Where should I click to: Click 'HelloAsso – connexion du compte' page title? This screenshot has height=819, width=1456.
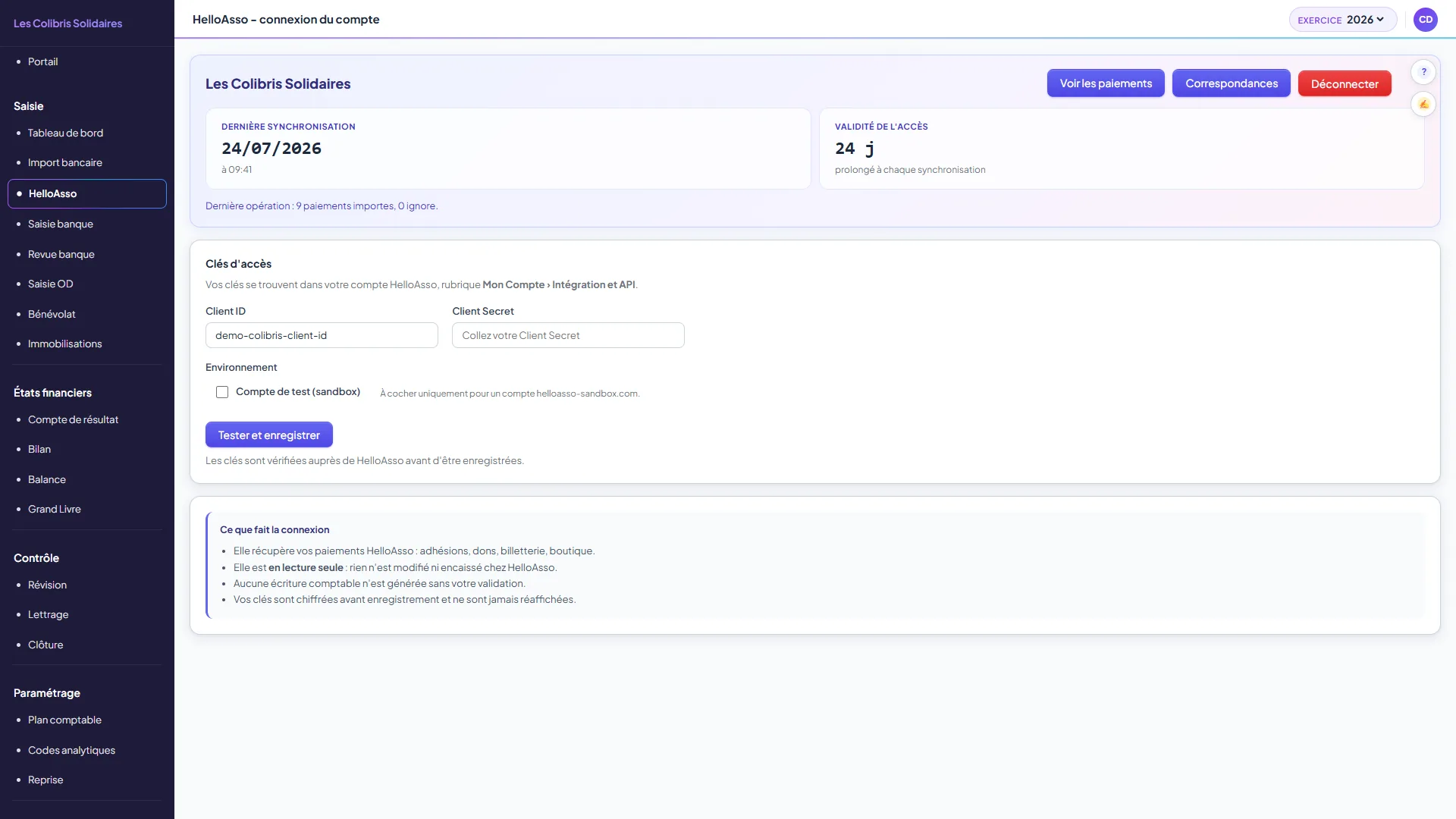[x=286, y=20]
